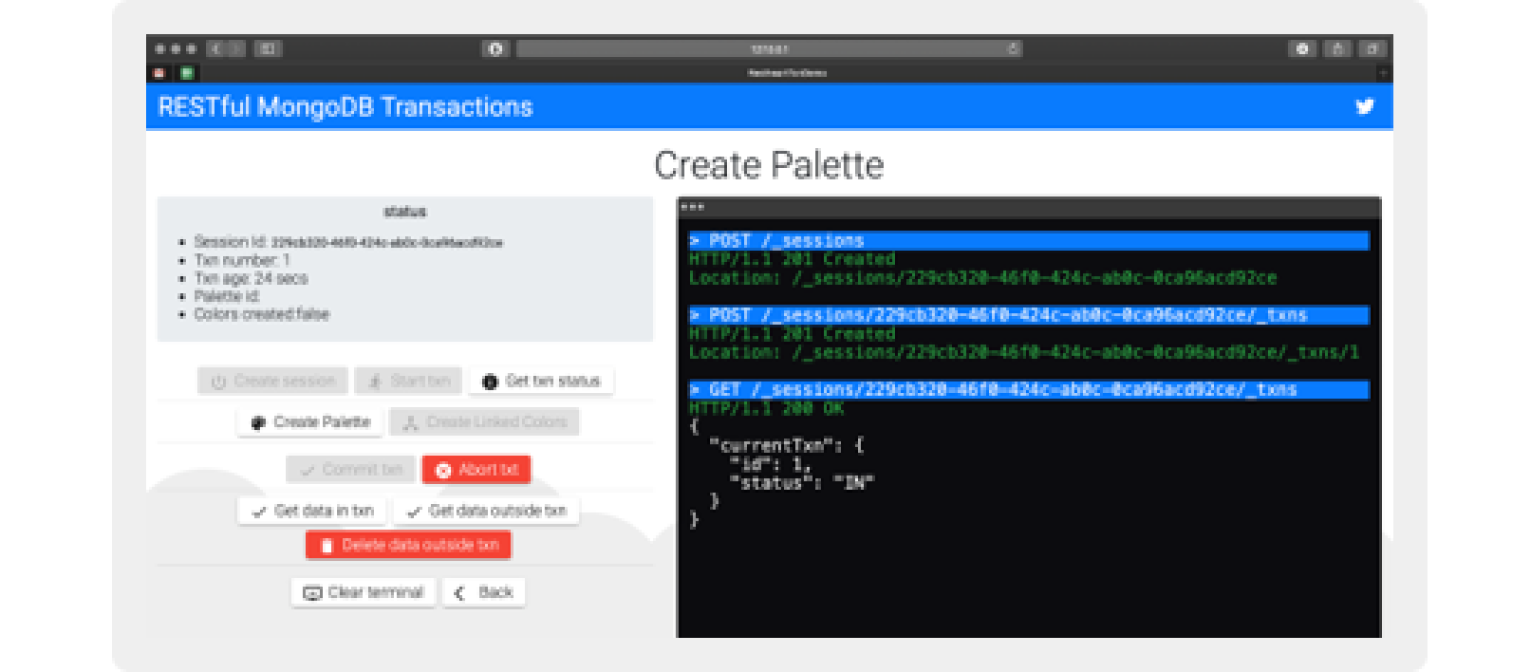
Task: Select the open browser tab title
Action: 787,73
